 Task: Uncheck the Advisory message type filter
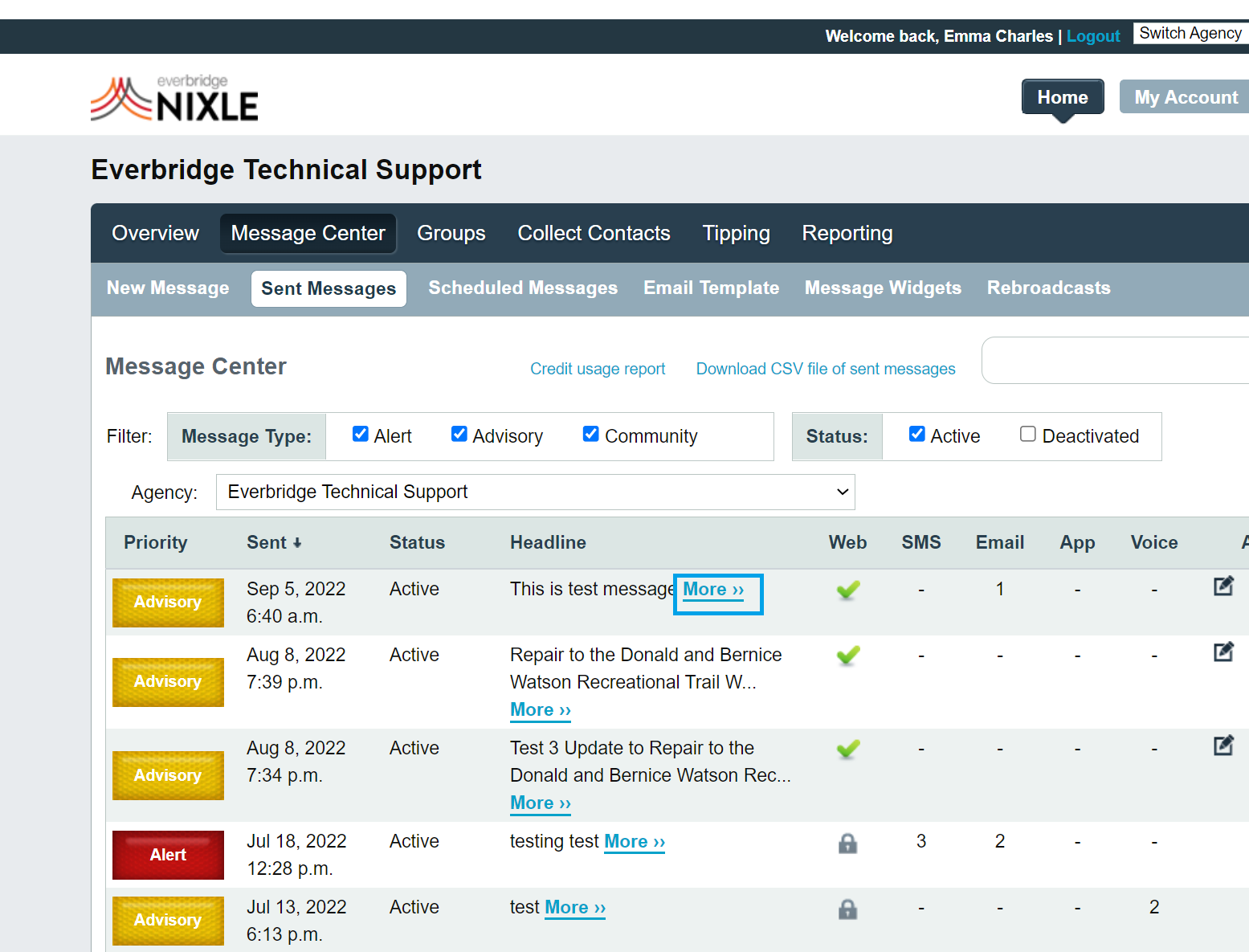(459, 434)
